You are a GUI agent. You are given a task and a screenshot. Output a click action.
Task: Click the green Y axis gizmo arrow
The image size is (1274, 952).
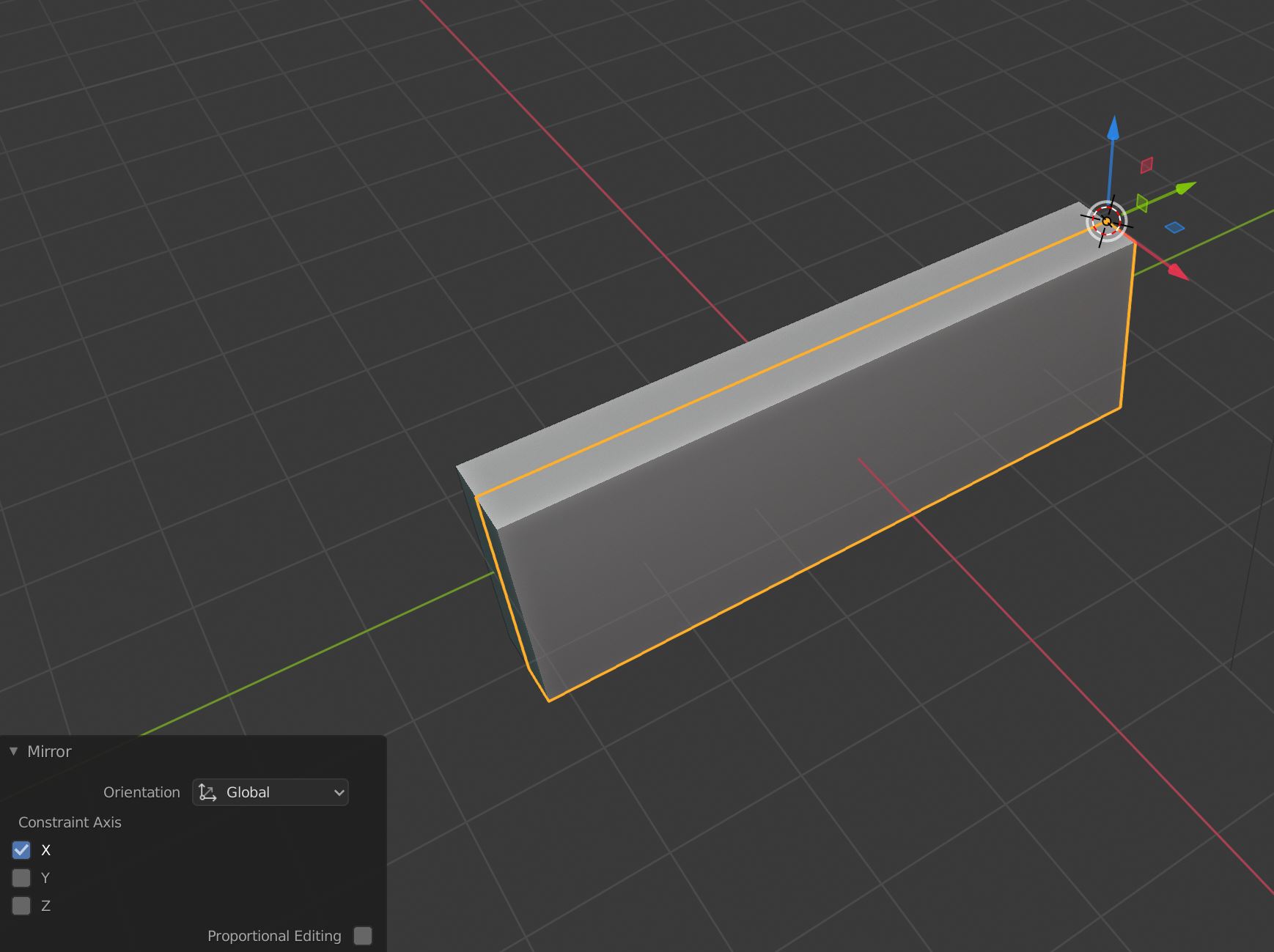(x=1185, y=188)
